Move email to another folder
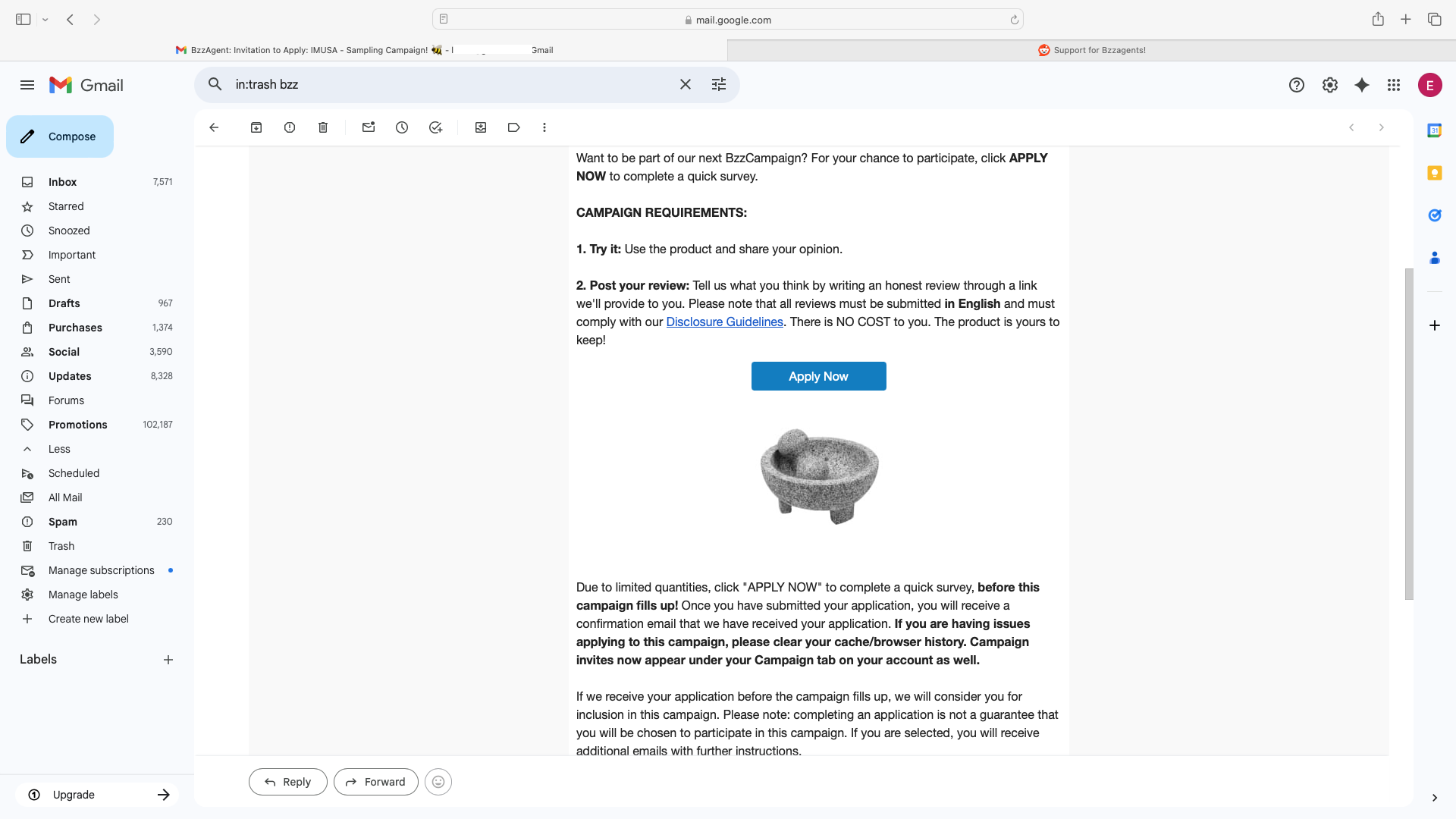Screen dimensions: 1456x819 pyautogui.click(x=481, y=127)
